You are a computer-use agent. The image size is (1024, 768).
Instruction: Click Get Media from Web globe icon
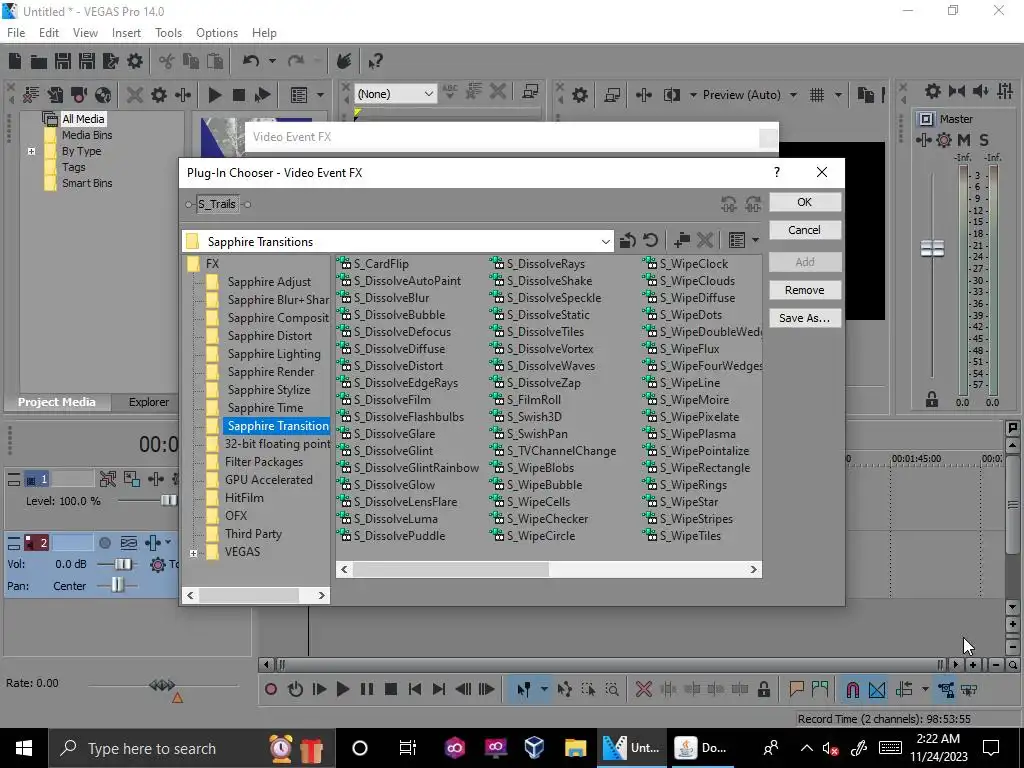[x=103, y=95]
